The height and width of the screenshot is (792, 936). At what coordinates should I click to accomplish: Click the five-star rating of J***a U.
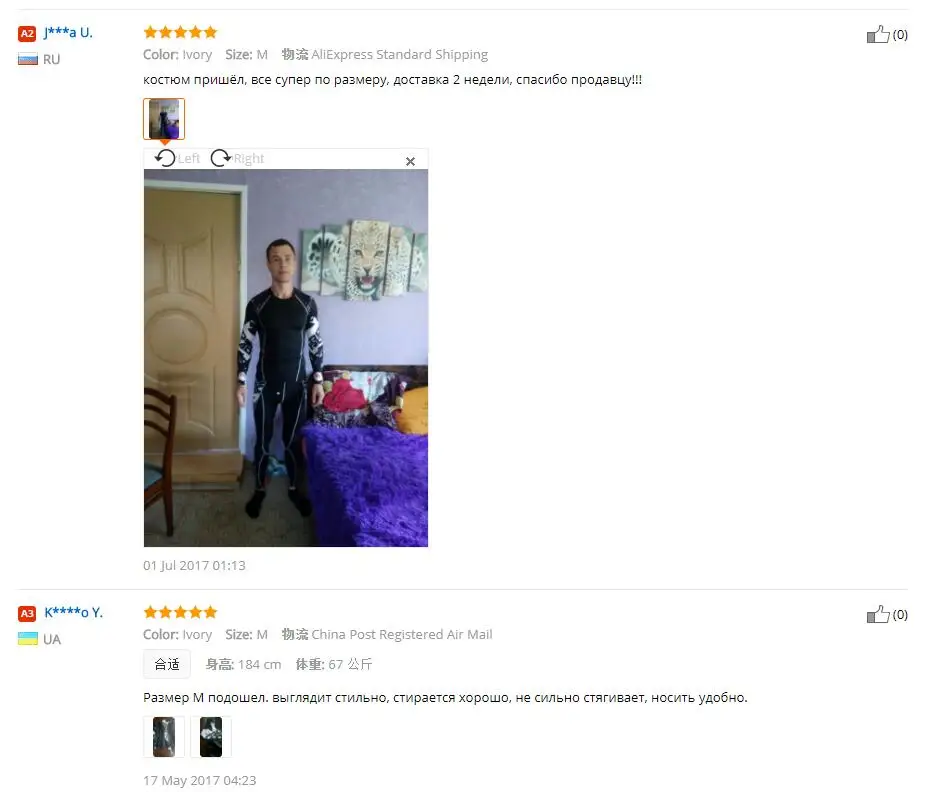[x=180, y=32]
